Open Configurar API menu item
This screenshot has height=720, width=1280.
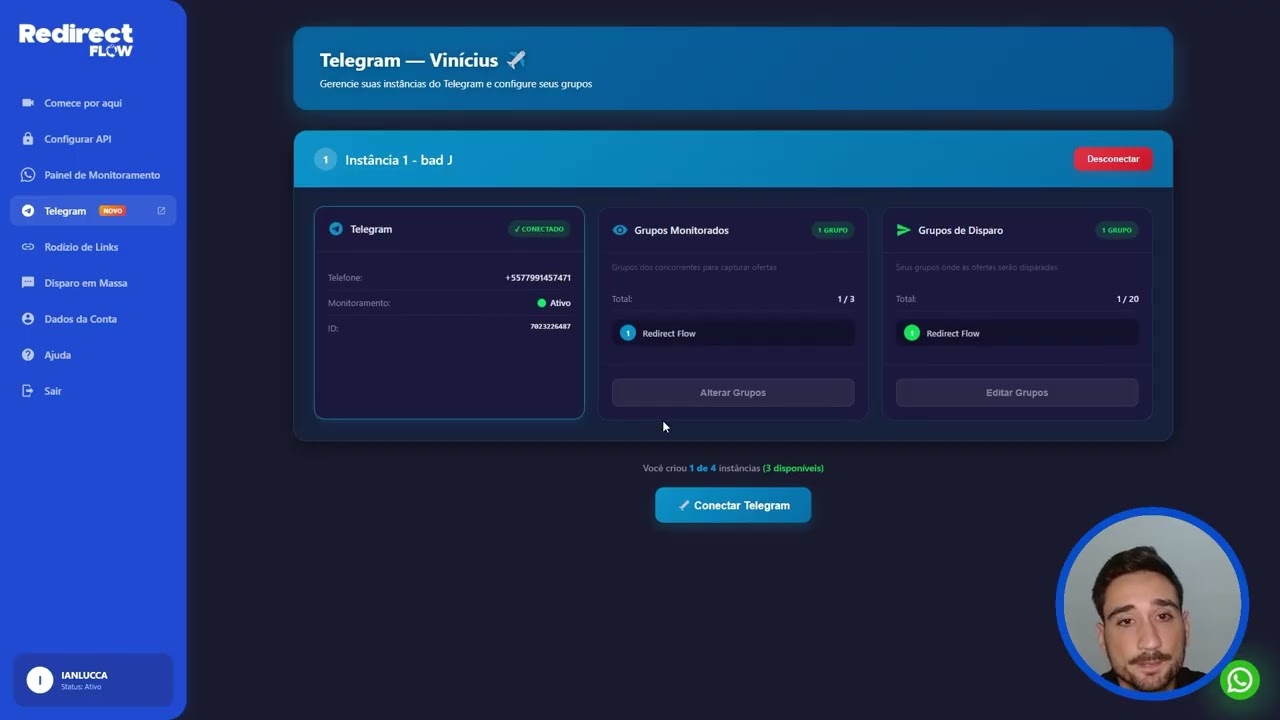click(93, 139)
